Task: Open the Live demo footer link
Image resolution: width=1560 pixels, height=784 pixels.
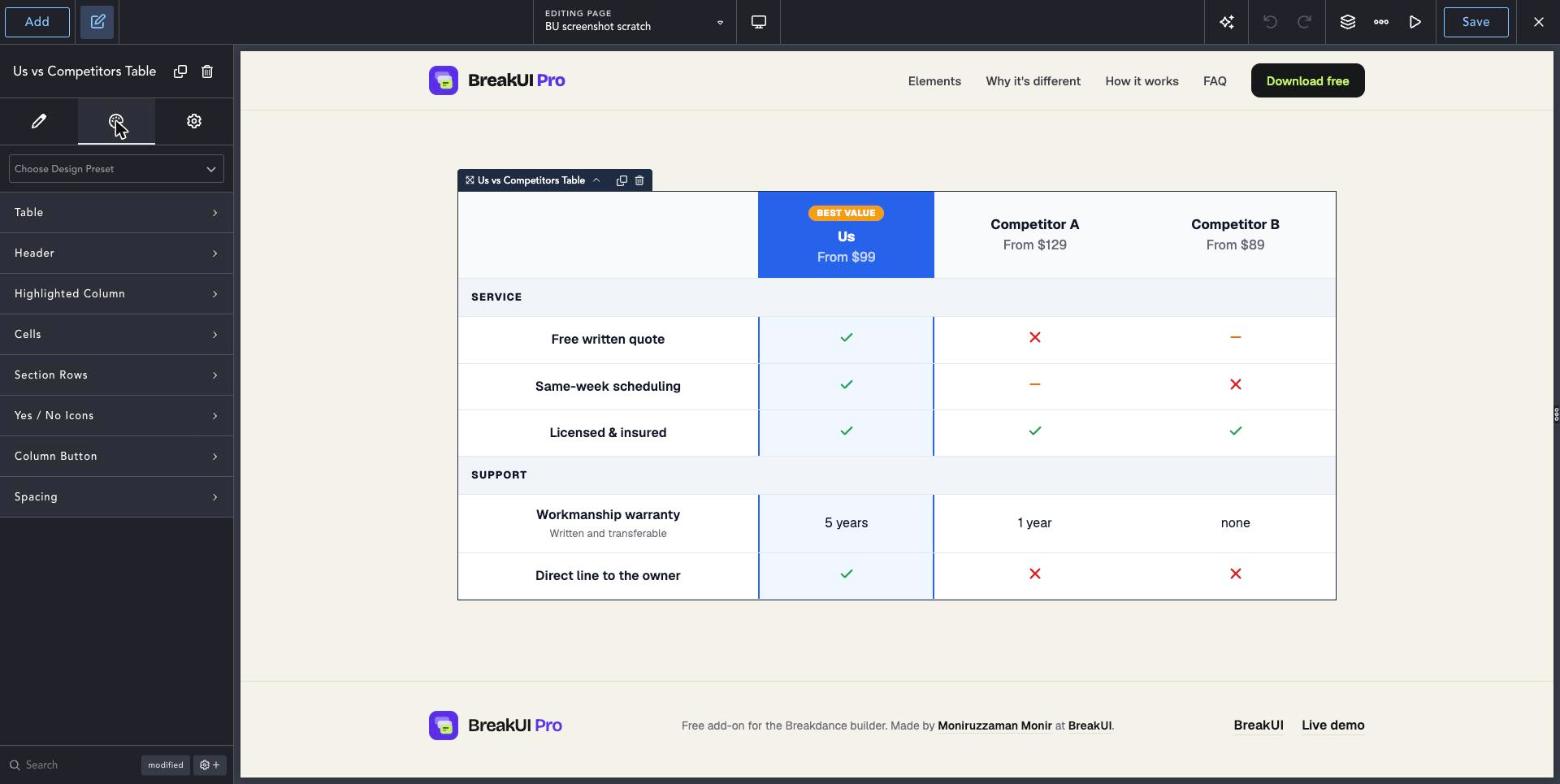Action: pos(1332,726)
